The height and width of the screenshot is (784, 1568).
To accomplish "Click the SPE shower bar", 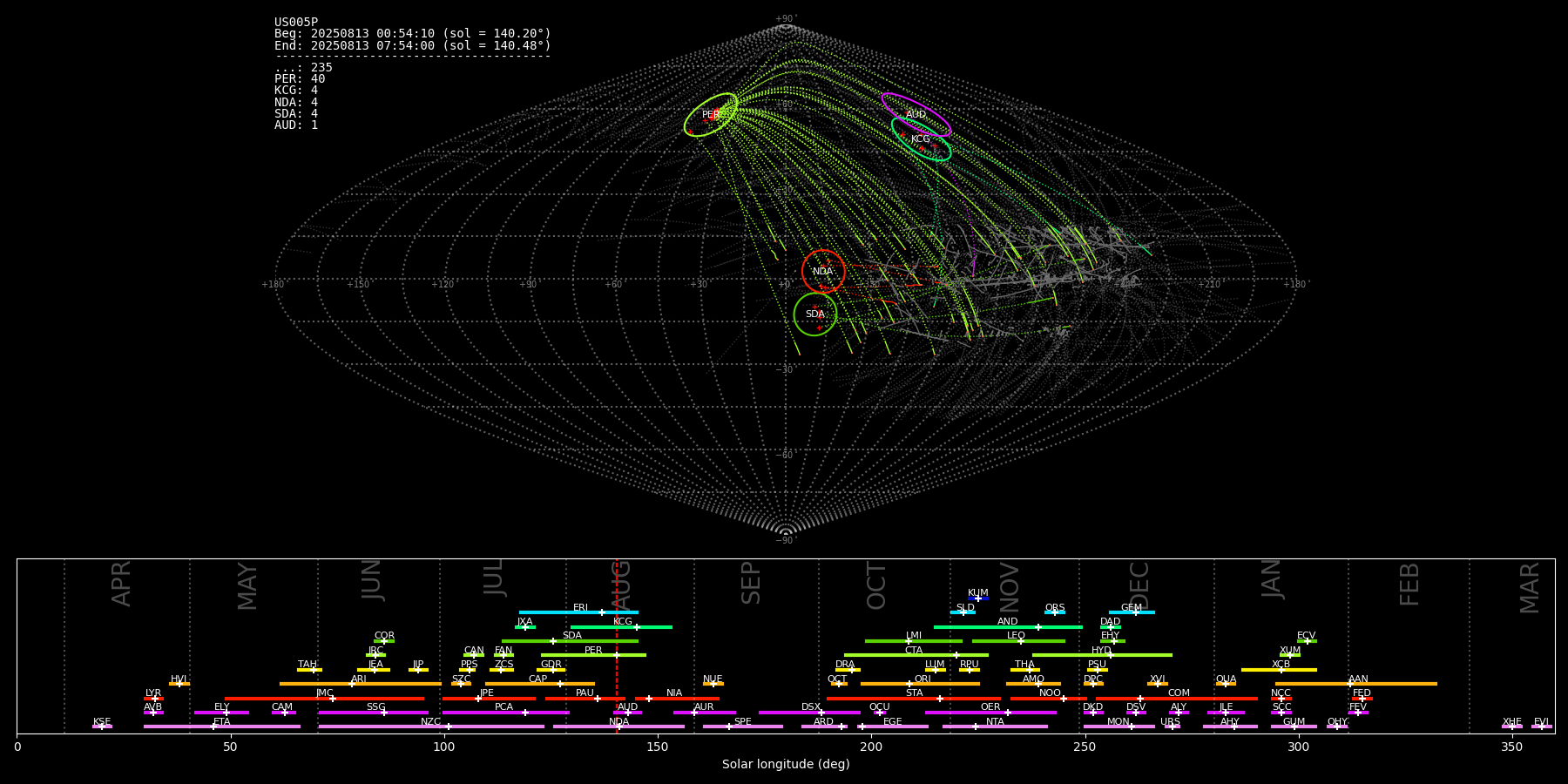I will click(743, 727).
